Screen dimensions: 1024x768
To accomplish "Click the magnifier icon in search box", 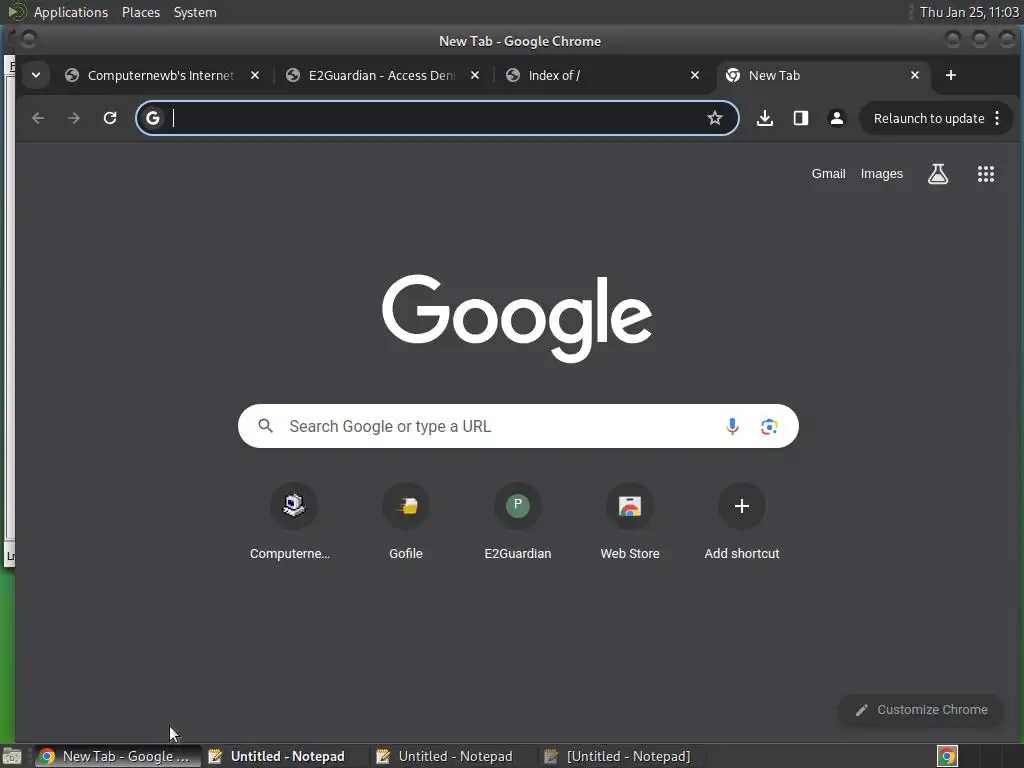I will 265,426.
